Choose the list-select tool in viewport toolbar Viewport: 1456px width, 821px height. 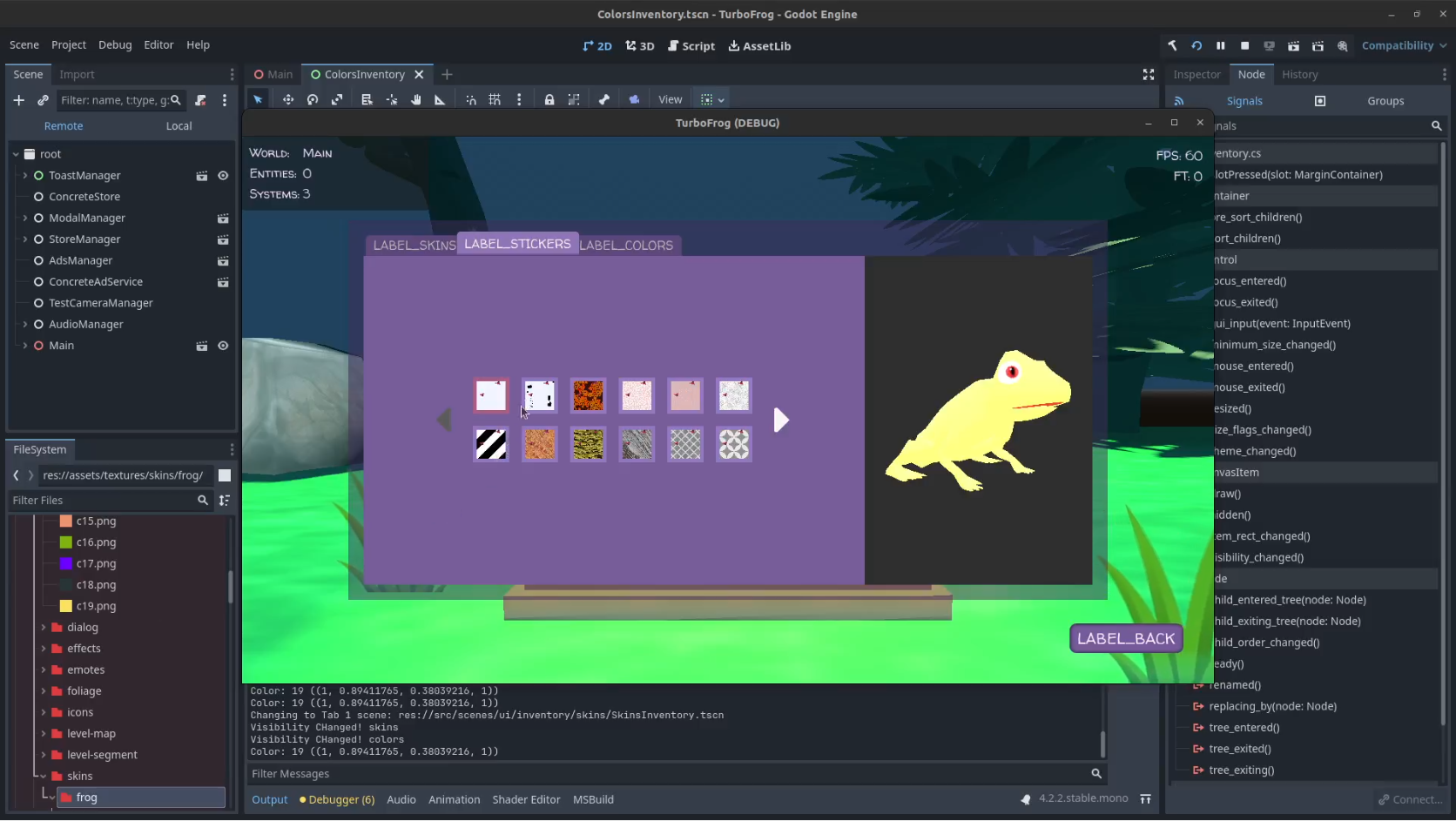(367, 100)
